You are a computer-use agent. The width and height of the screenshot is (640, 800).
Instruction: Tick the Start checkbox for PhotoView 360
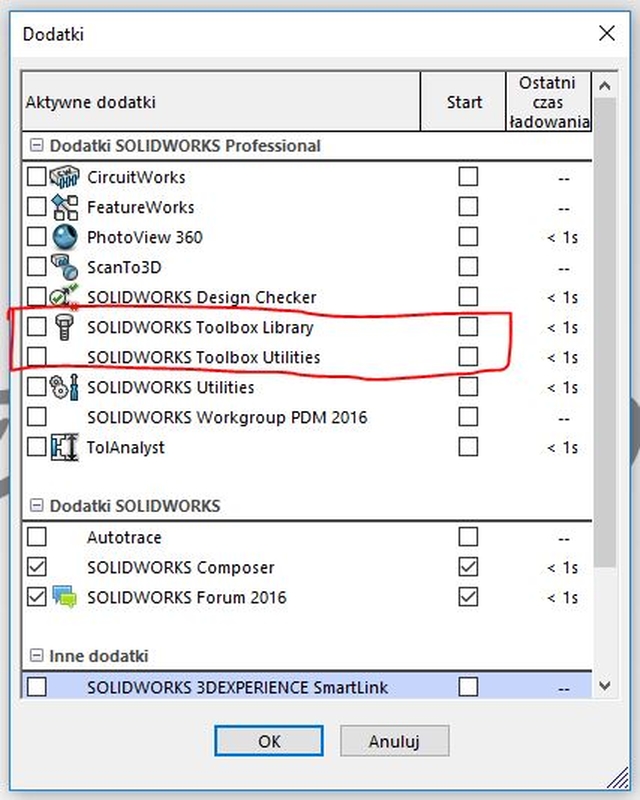(468, 237)
